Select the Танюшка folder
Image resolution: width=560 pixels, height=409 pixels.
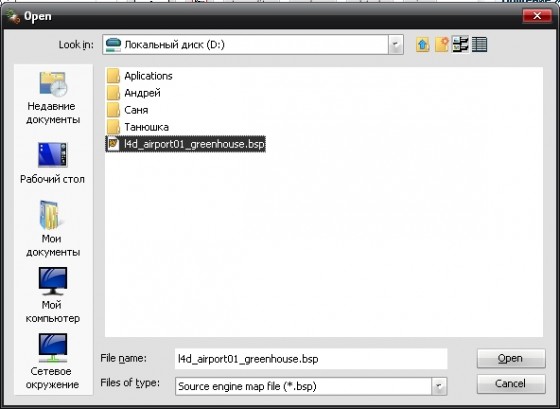pyautogui.click(x=138, y=127)
